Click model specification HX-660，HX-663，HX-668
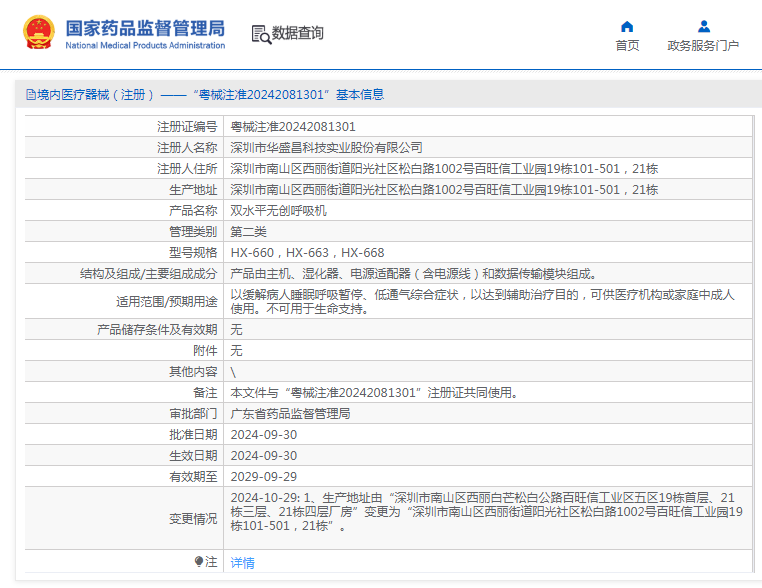Image resolution: width=762 pixels, height=588 pixels. click(307, 253)
